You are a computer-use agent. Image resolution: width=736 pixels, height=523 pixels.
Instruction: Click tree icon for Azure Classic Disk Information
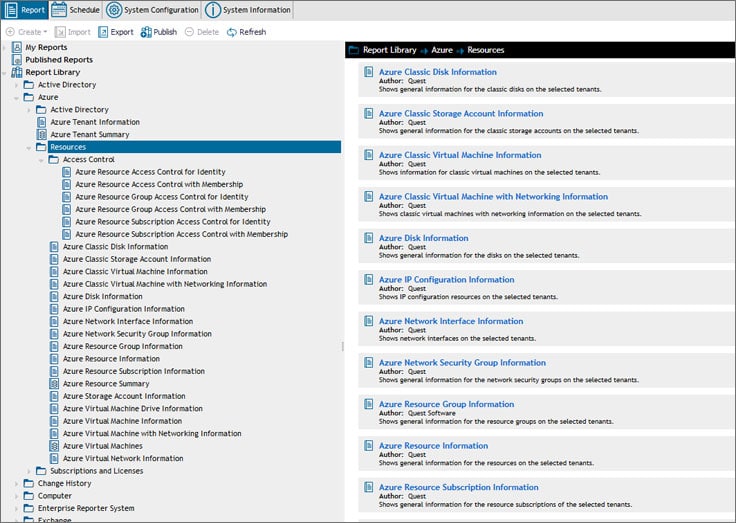pos(54,246)
